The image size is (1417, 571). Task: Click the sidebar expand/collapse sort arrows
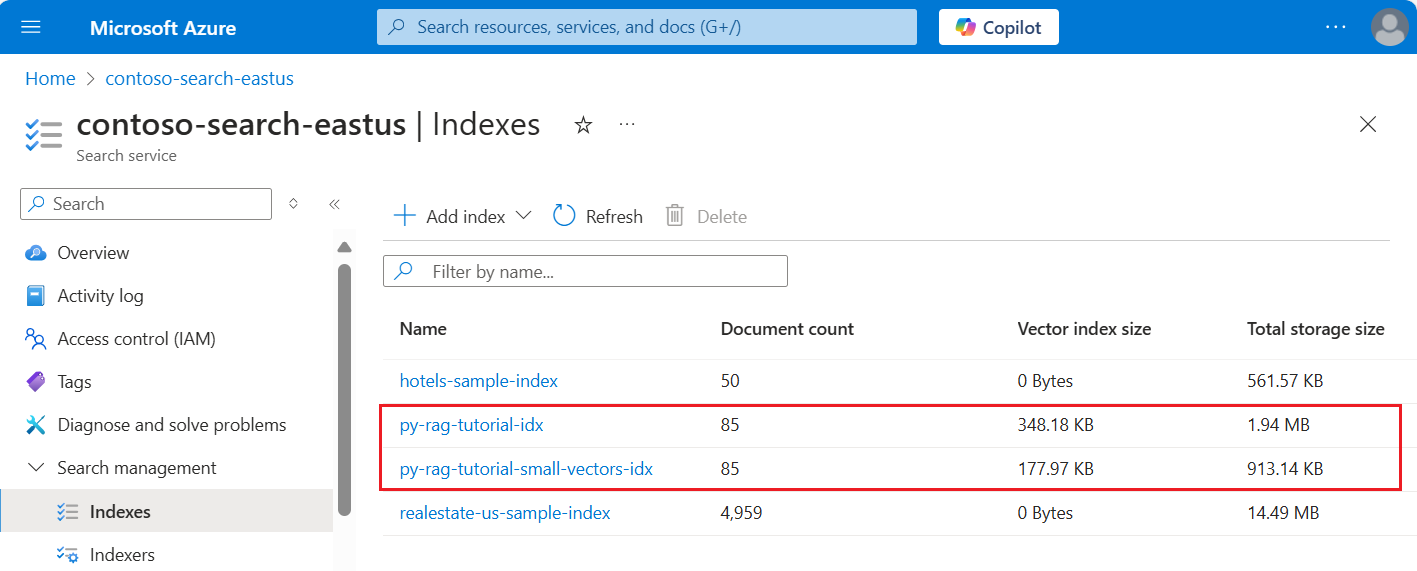pos(293,204)
